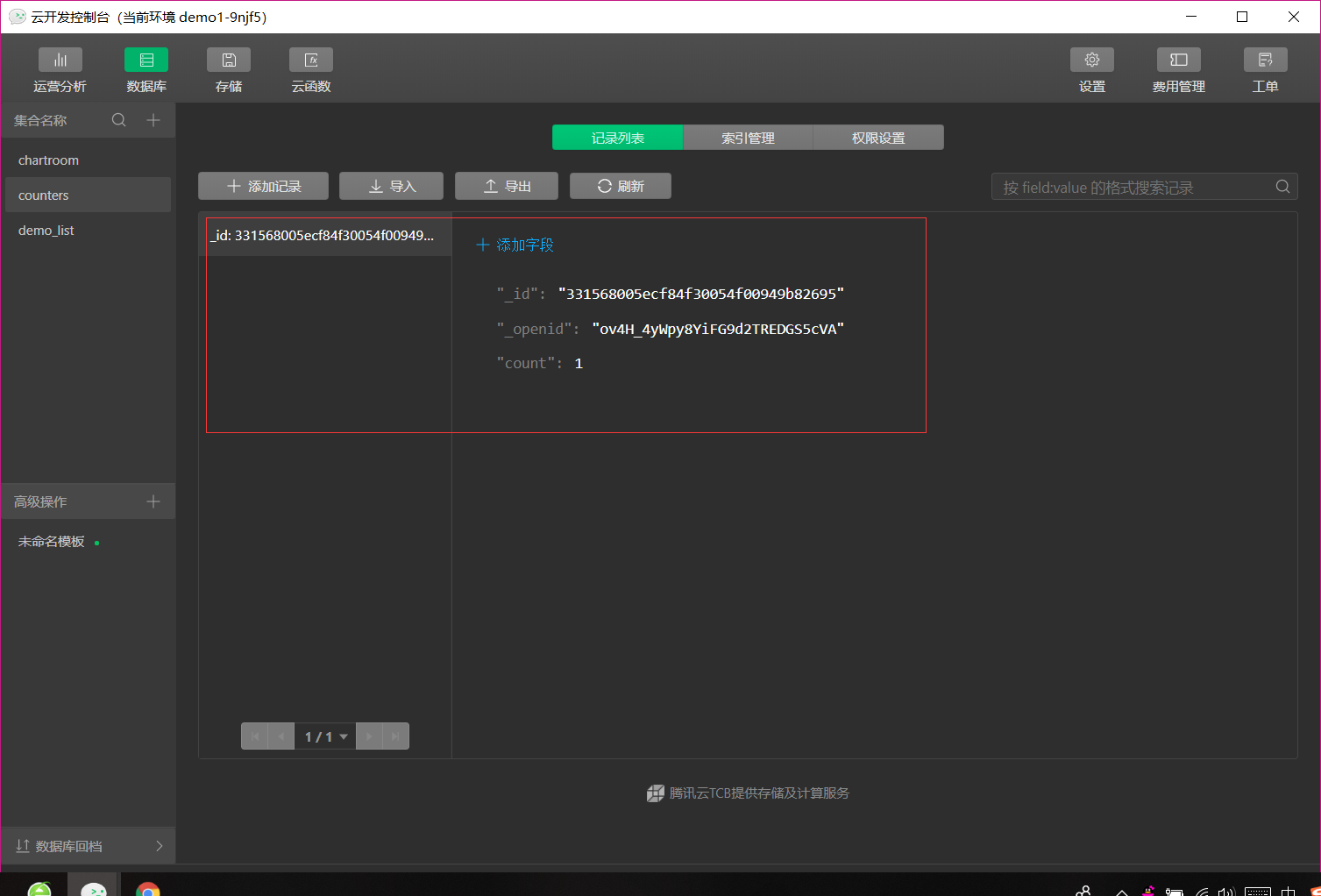This screenshot has width=1321, height=896.
Task: Open the input method indicator in taskbar
Action: pyautogui.click(x=1288, y=892)
